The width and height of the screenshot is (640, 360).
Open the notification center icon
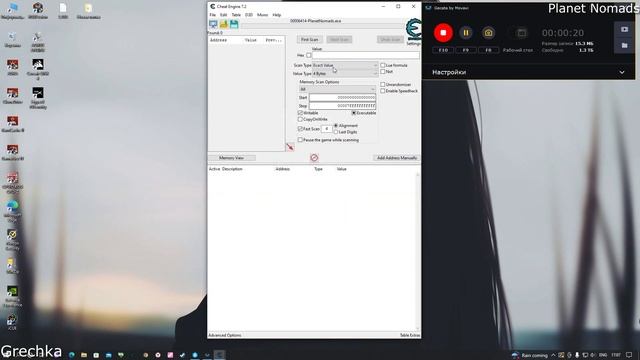[x=629, y=355]
